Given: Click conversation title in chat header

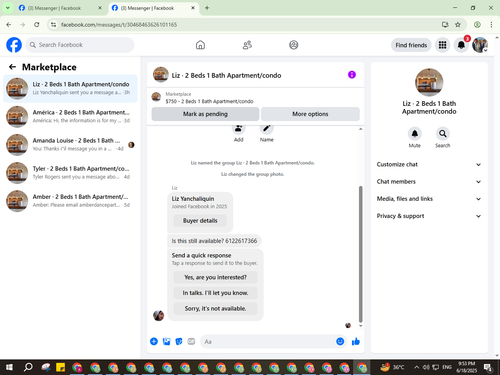Looking at the screenshot, I should 226,75.
